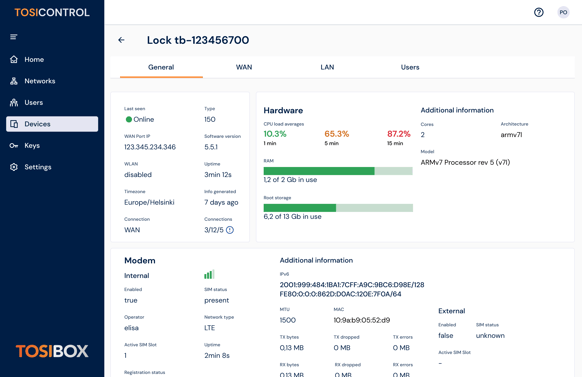Click the Settings gear icon
This screenshot has height=377, width=582.
coord(14,167)
